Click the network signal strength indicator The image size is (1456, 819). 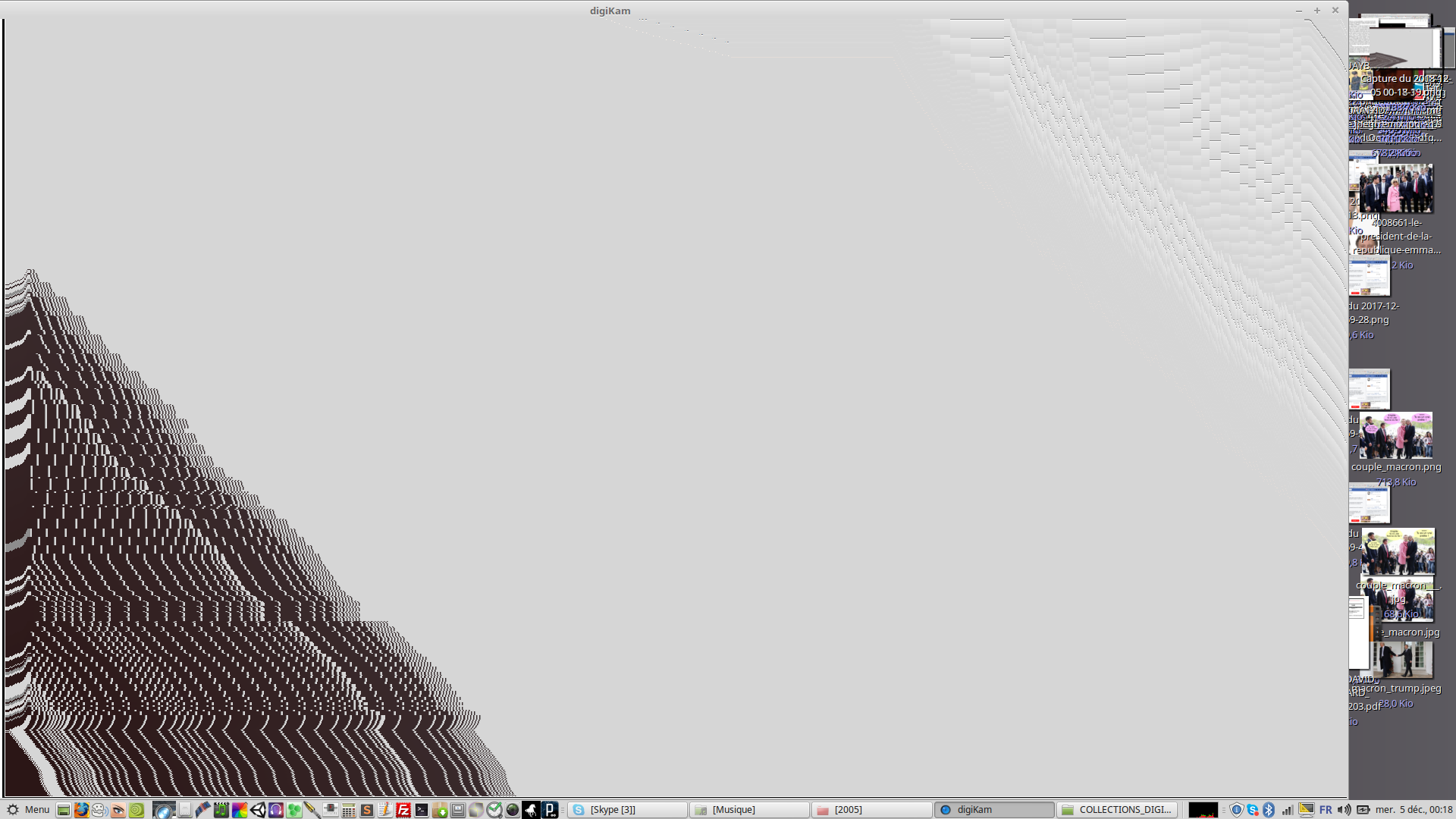click(x=1288, y=810)
